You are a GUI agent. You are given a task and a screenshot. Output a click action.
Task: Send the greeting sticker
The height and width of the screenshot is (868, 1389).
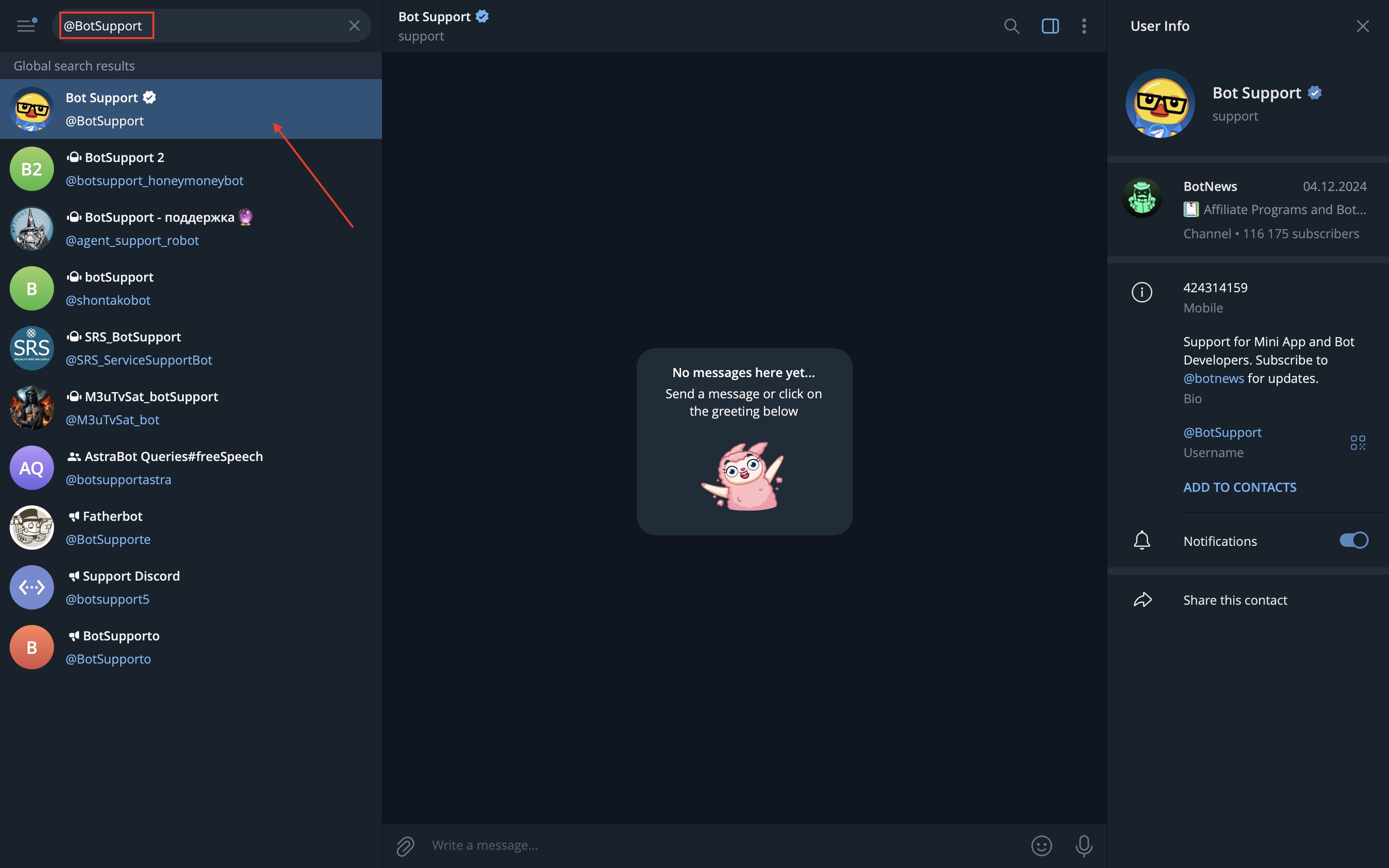(743, 476)
